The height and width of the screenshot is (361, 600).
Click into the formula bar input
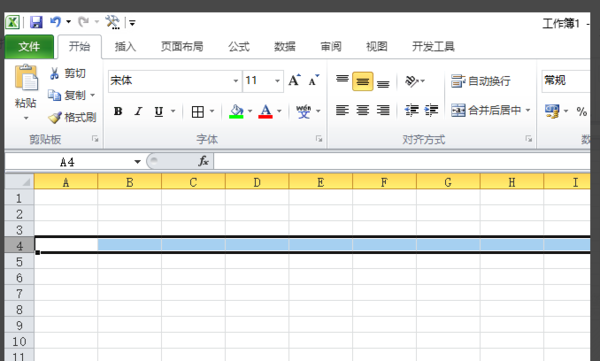click(402, 162)
